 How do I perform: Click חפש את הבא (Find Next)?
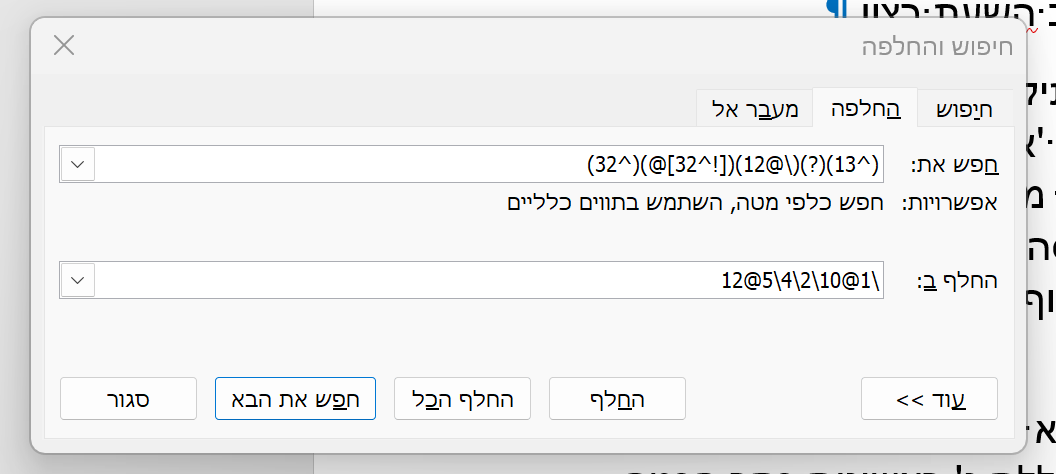[x=295, y=399]
